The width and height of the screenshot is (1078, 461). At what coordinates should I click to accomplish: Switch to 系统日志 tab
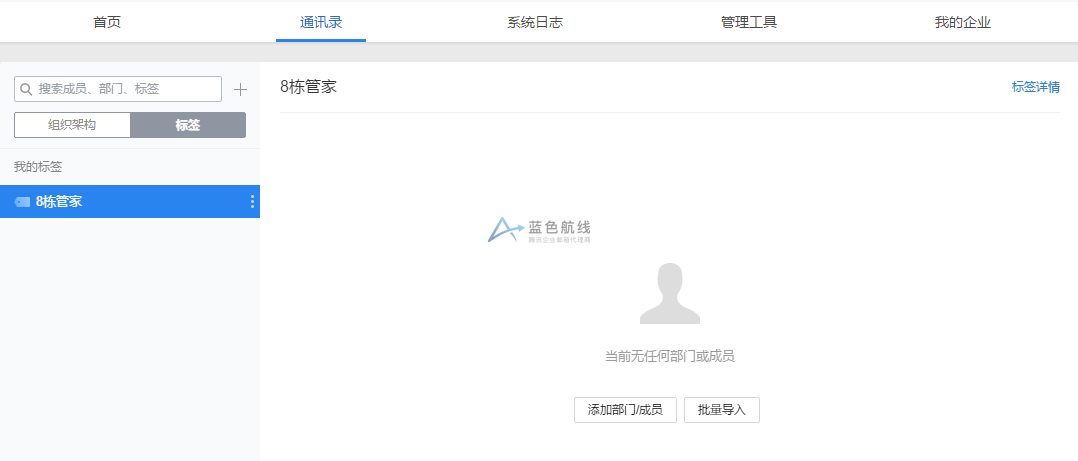click(535, 22)
